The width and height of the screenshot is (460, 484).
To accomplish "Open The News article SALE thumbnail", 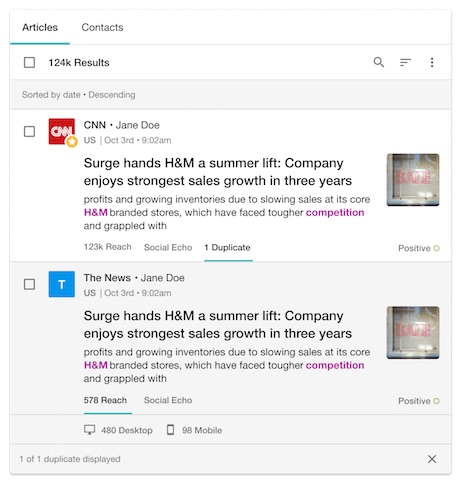I will (413, 332).
